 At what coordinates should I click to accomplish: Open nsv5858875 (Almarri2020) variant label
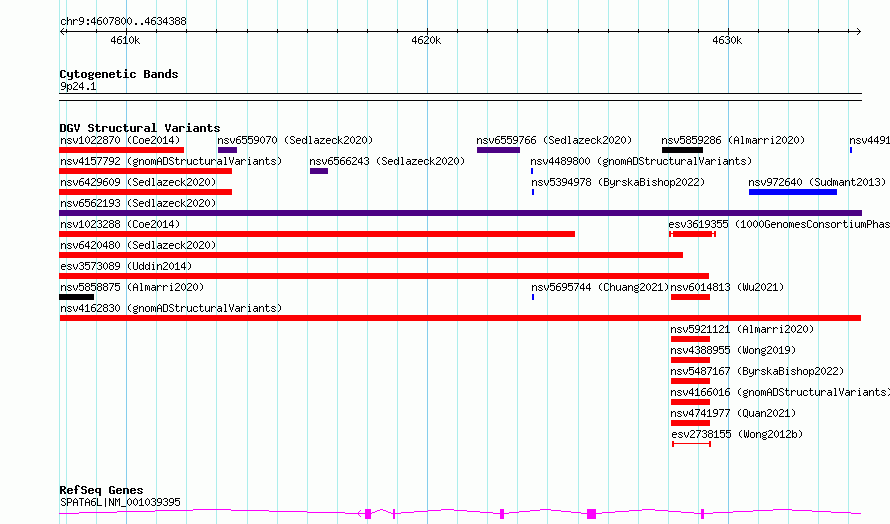click(x=132, y=287)
